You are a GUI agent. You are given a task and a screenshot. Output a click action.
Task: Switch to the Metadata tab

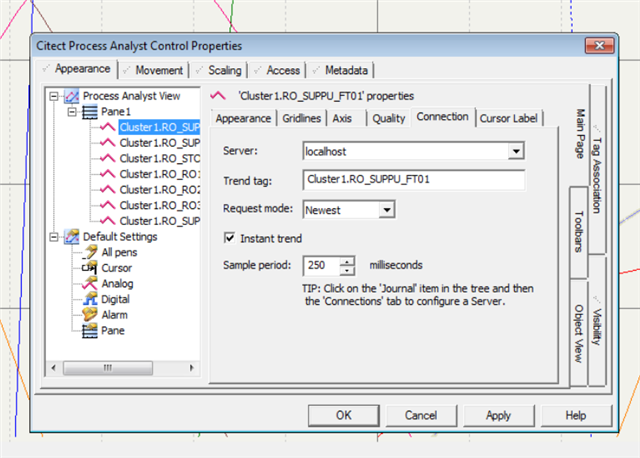pos(341,70)
